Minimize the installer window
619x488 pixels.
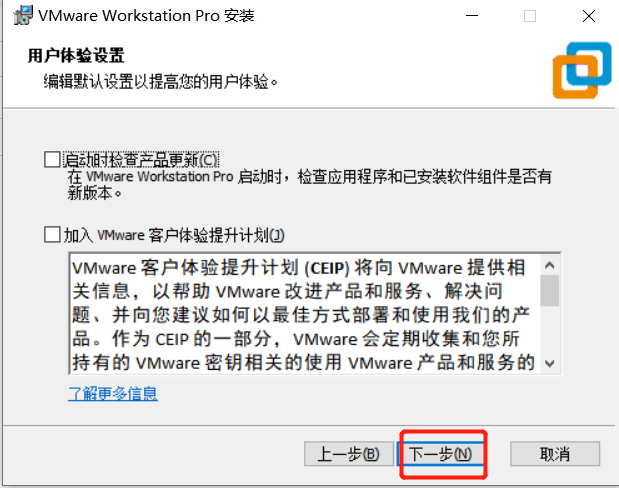[472, 16]
